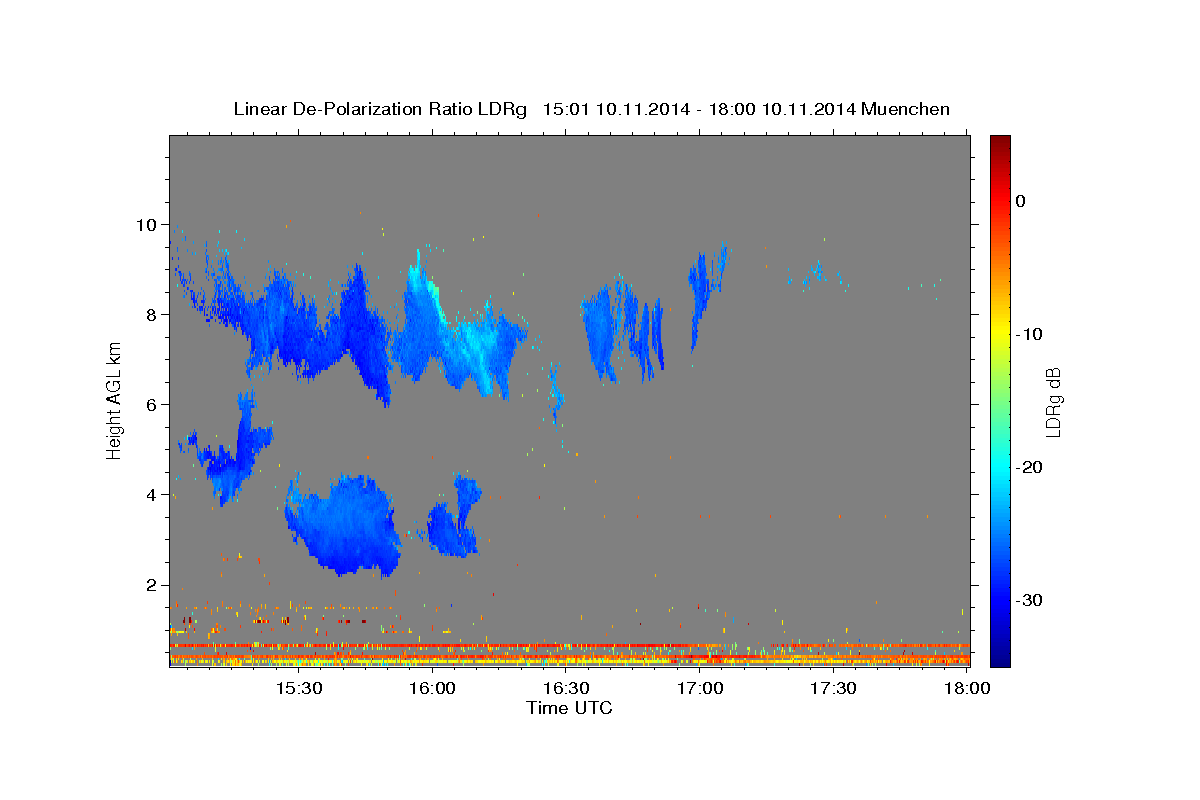Click the colorbar value '-20'

(x=1030, y=467)
